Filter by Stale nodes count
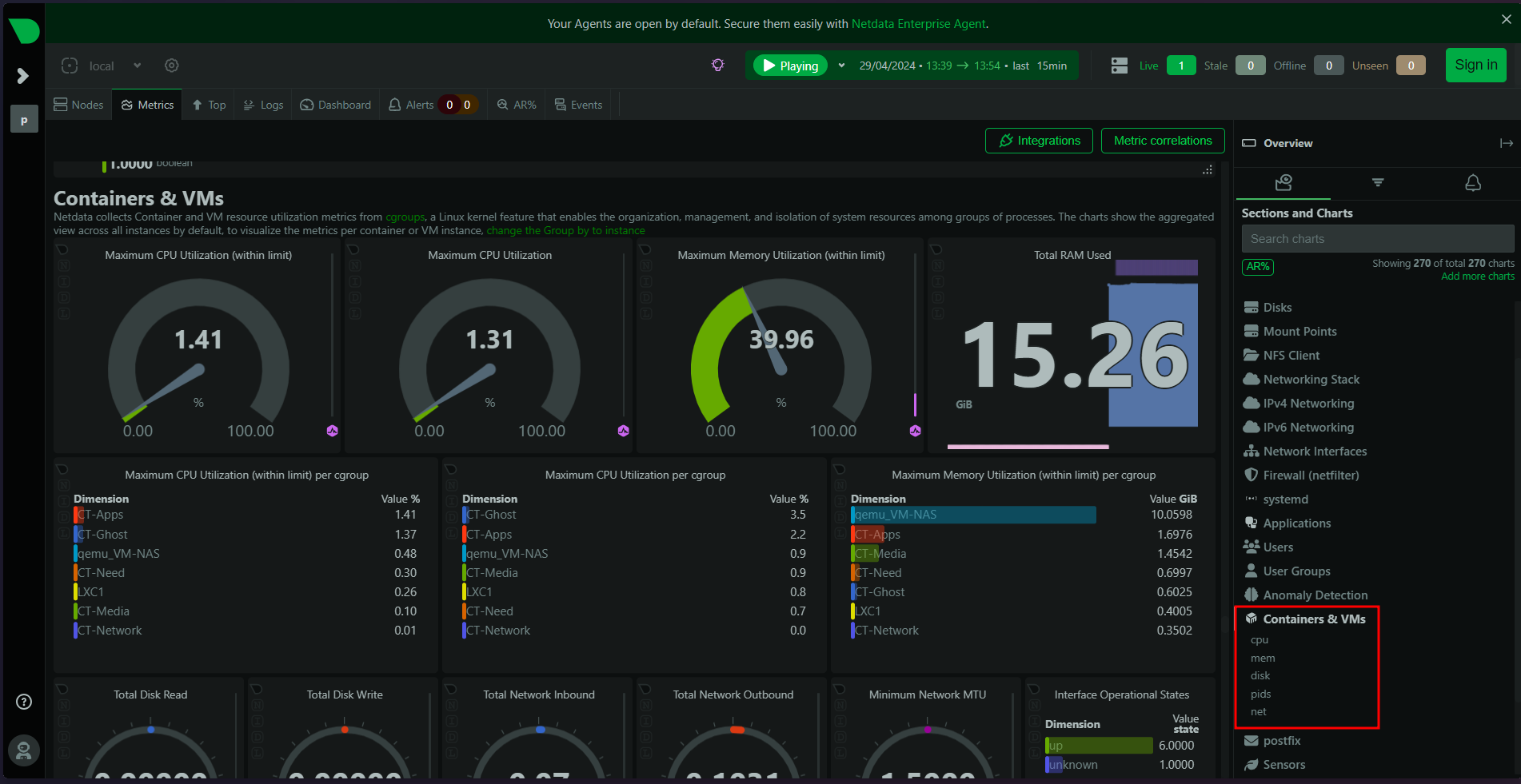1521x784 pixels. pyautogui.click(x=1250, y=66)
